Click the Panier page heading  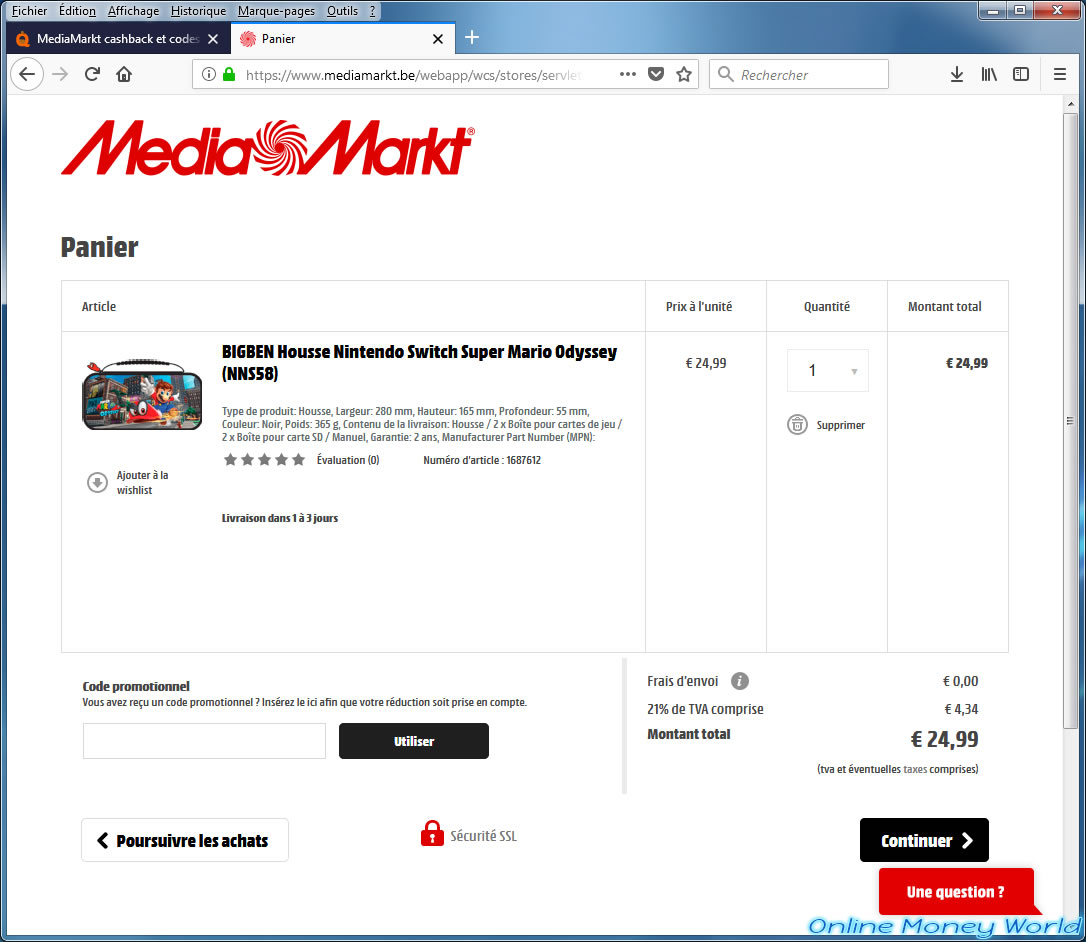pyautogui.click(x=100, y=247)
